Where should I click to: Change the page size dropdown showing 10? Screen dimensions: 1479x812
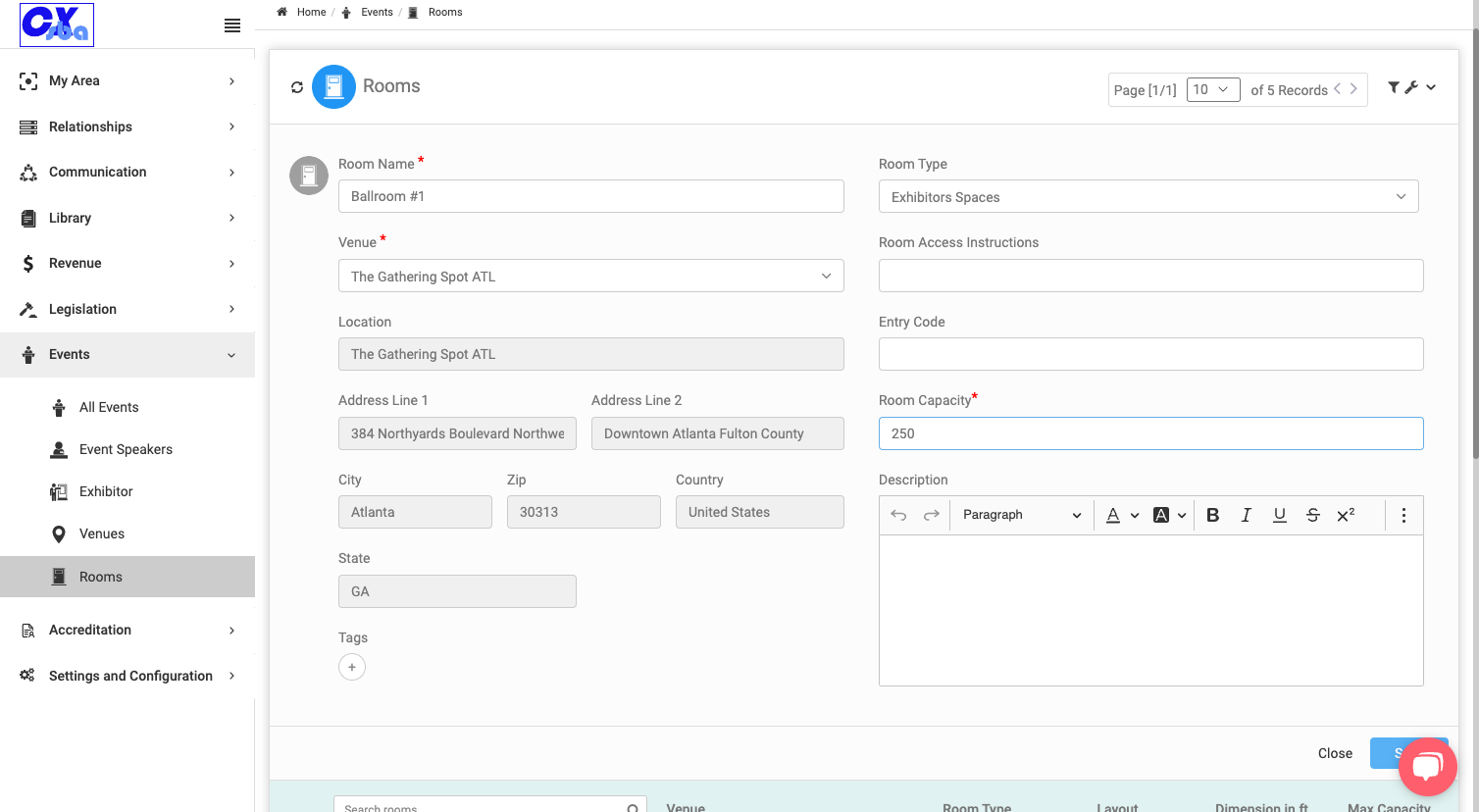[x=1213, y=90]
